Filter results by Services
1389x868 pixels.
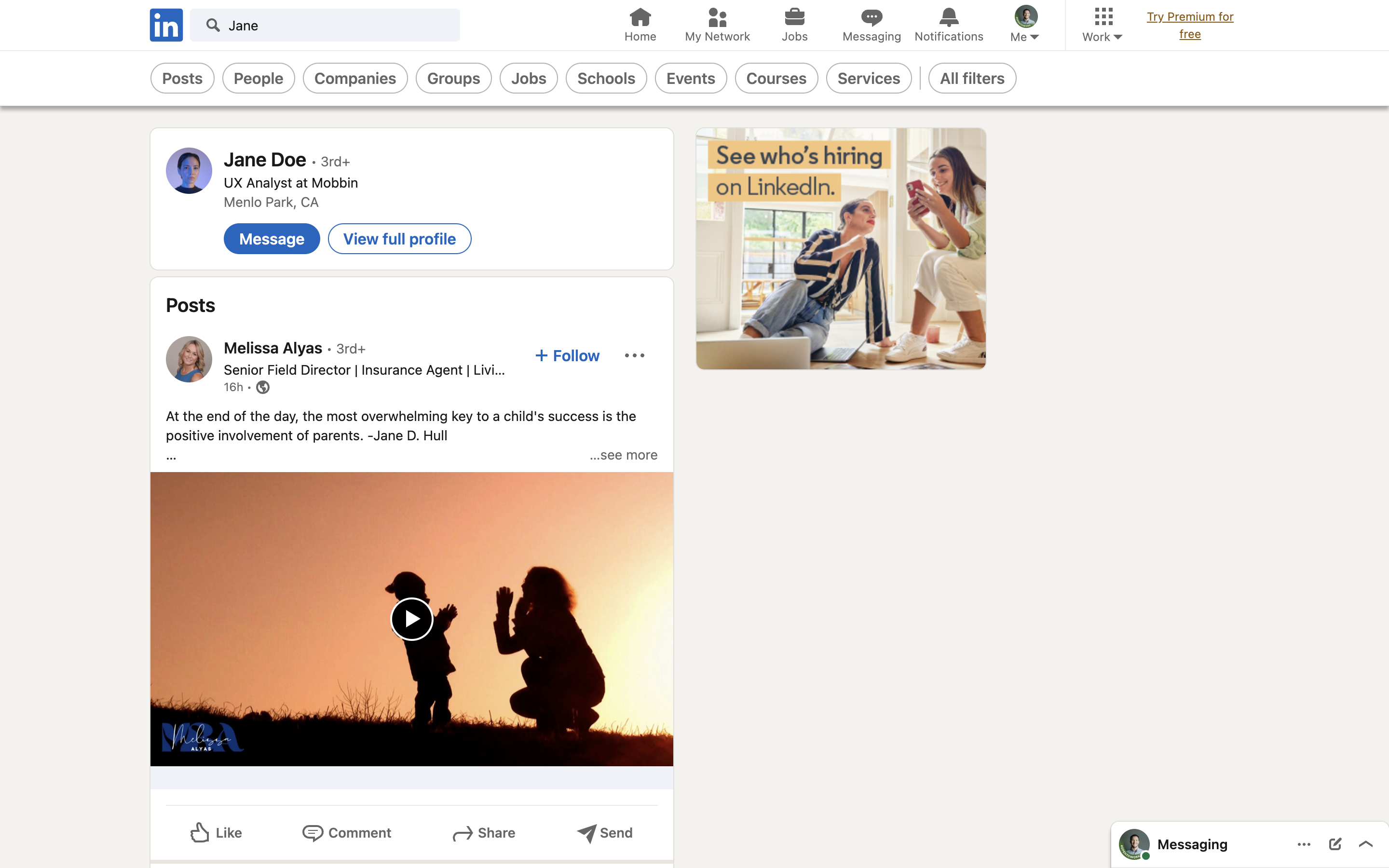pyautogui.click(x=869, y=78)
